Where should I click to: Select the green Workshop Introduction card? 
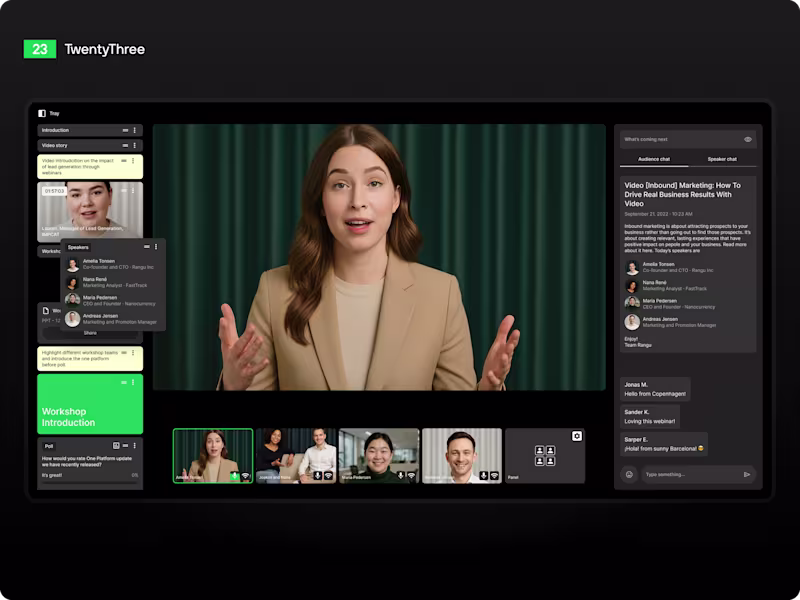90,404
